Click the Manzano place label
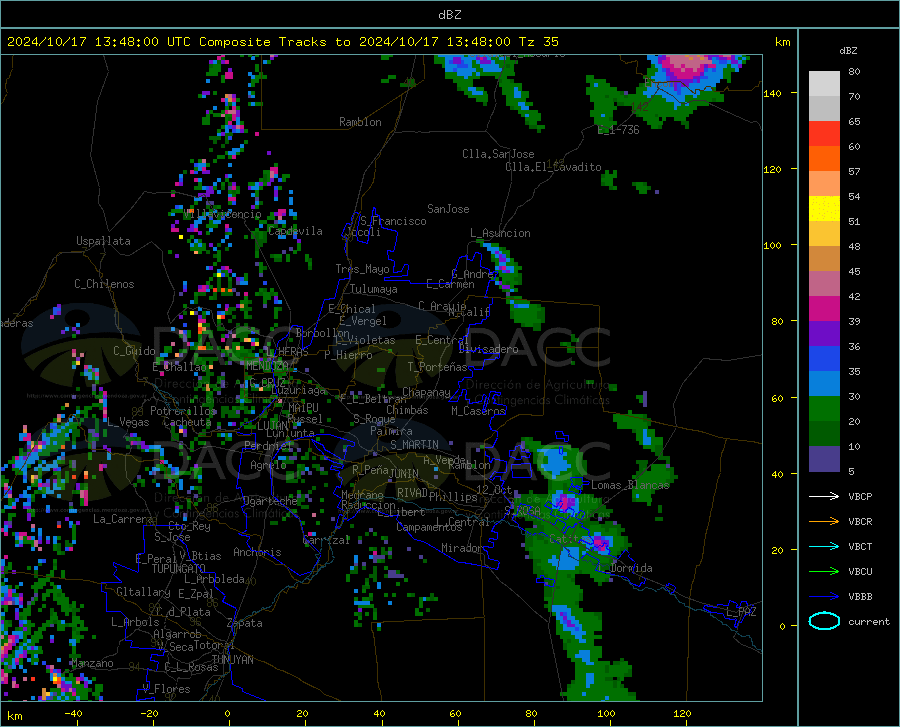The width and height of the screenshot is (900, 727). (x=92, y=663)
